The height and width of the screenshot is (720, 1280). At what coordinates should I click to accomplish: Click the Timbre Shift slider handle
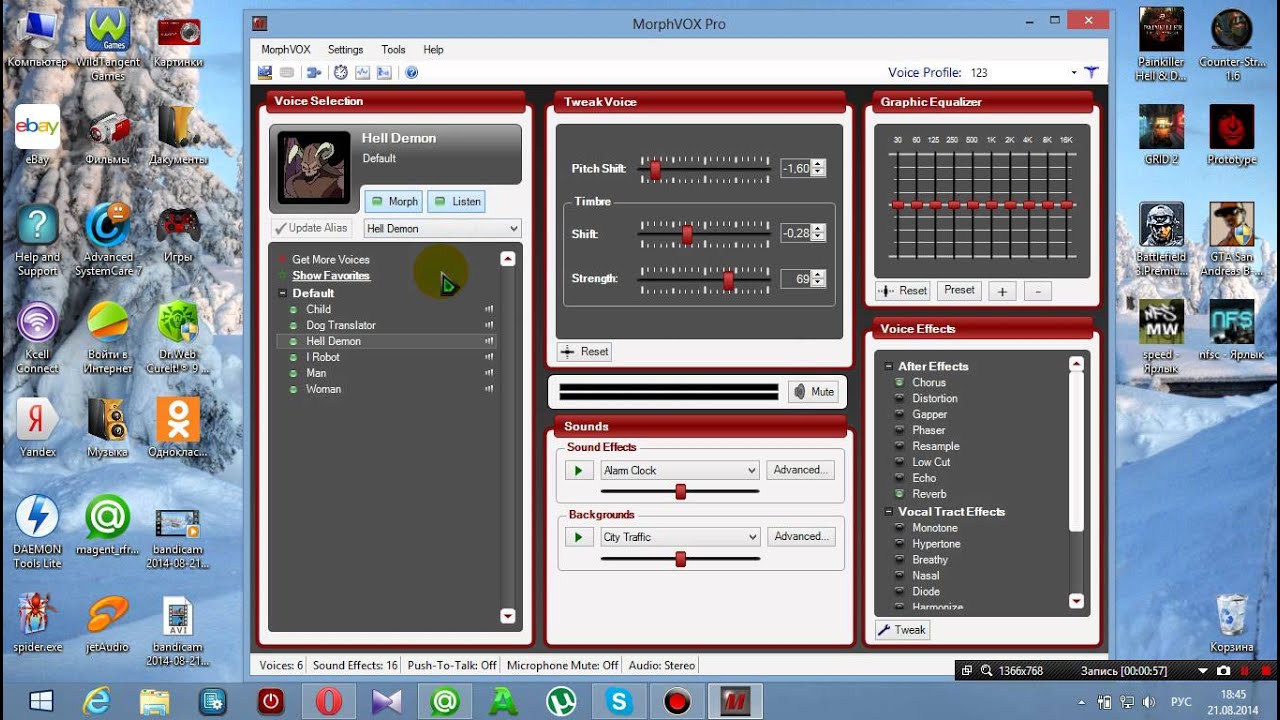tap(687, 234)
